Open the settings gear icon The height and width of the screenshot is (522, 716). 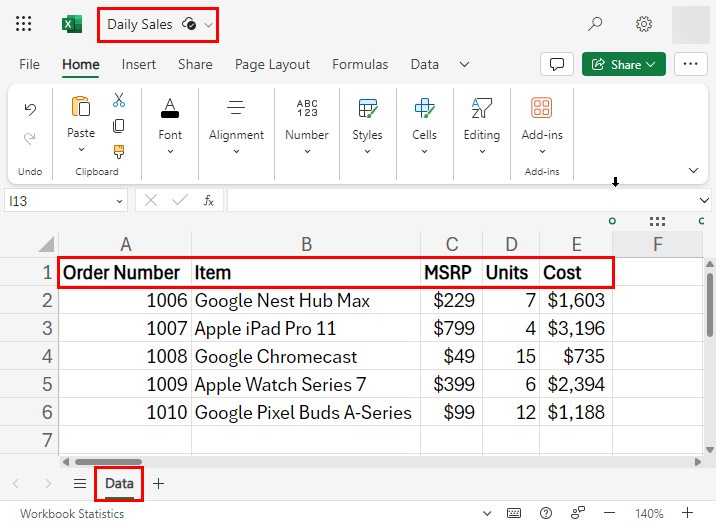(644, 24)
